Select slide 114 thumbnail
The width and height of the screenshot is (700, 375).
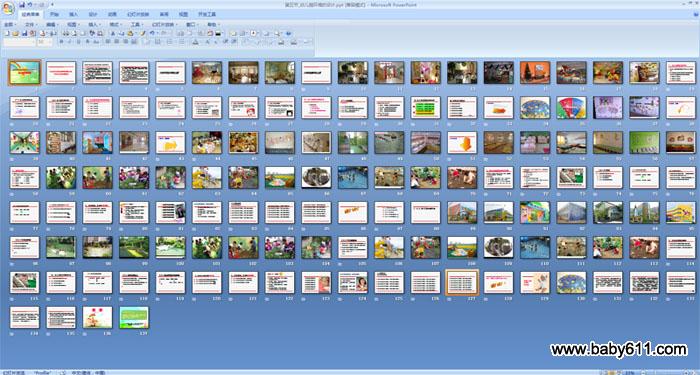pyautogui.click(x=681, y=247)
